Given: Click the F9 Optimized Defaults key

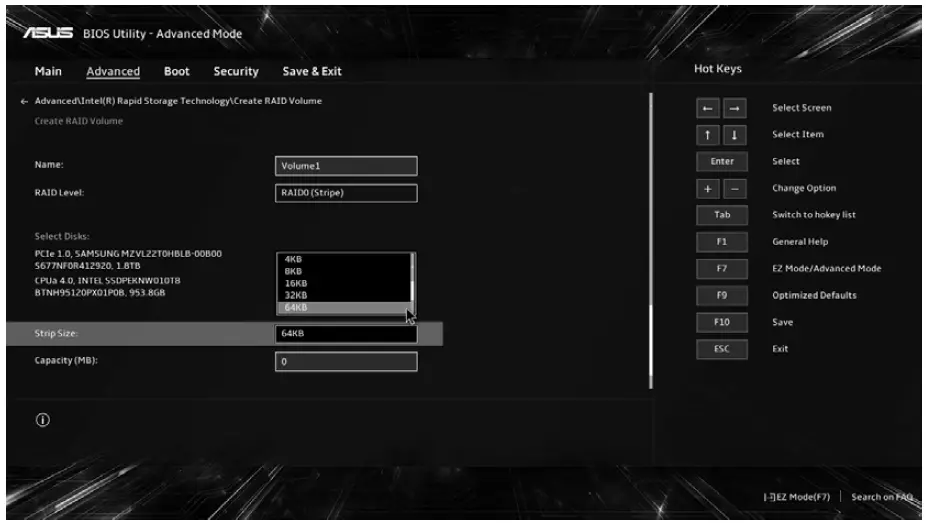Looking at the screenshot, I should 722,295.
